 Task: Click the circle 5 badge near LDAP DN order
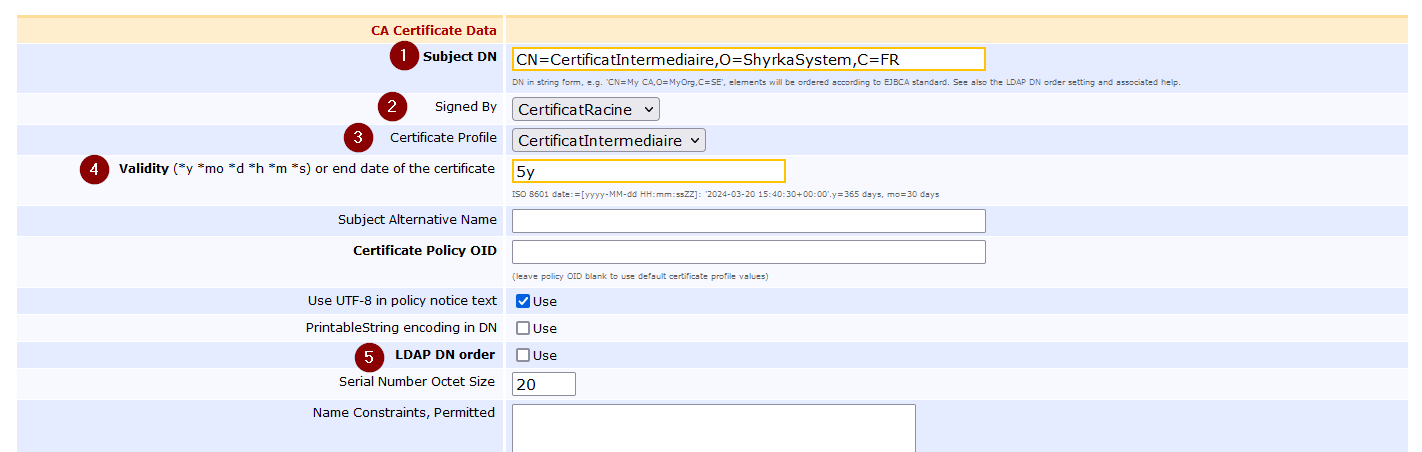coord(370,355)
